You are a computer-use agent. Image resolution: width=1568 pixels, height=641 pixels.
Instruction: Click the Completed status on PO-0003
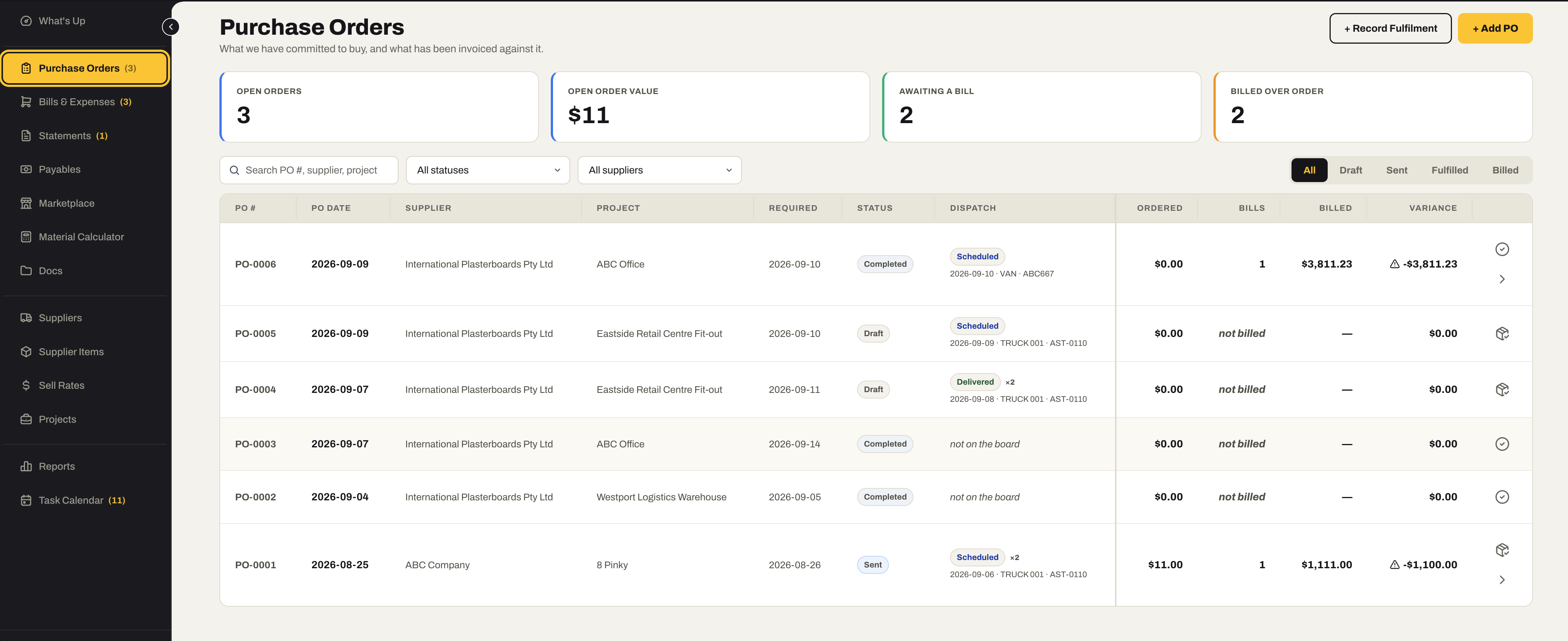884,444
